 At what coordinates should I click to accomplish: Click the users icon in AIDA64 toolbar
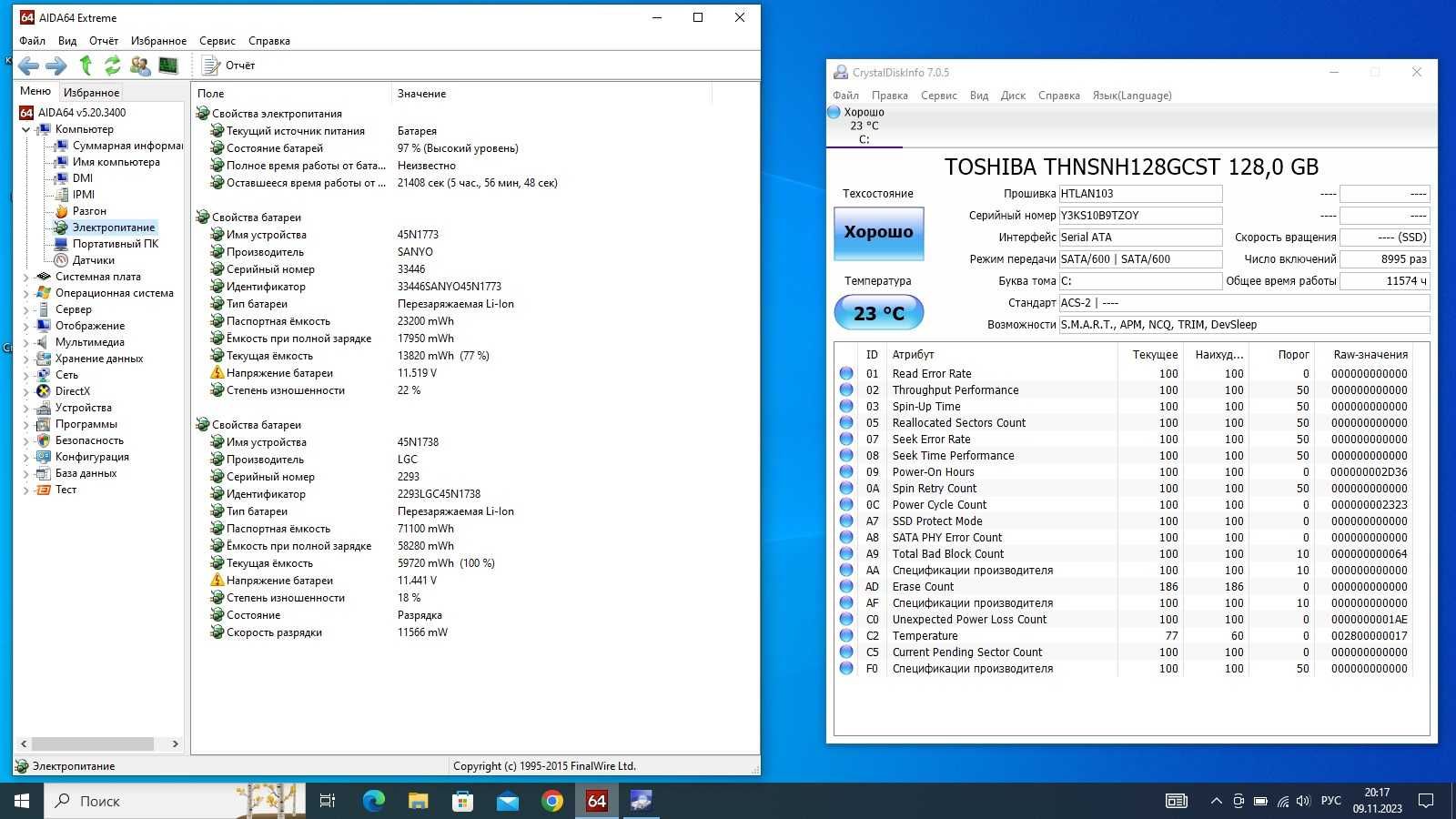click(x=140, y=66)
